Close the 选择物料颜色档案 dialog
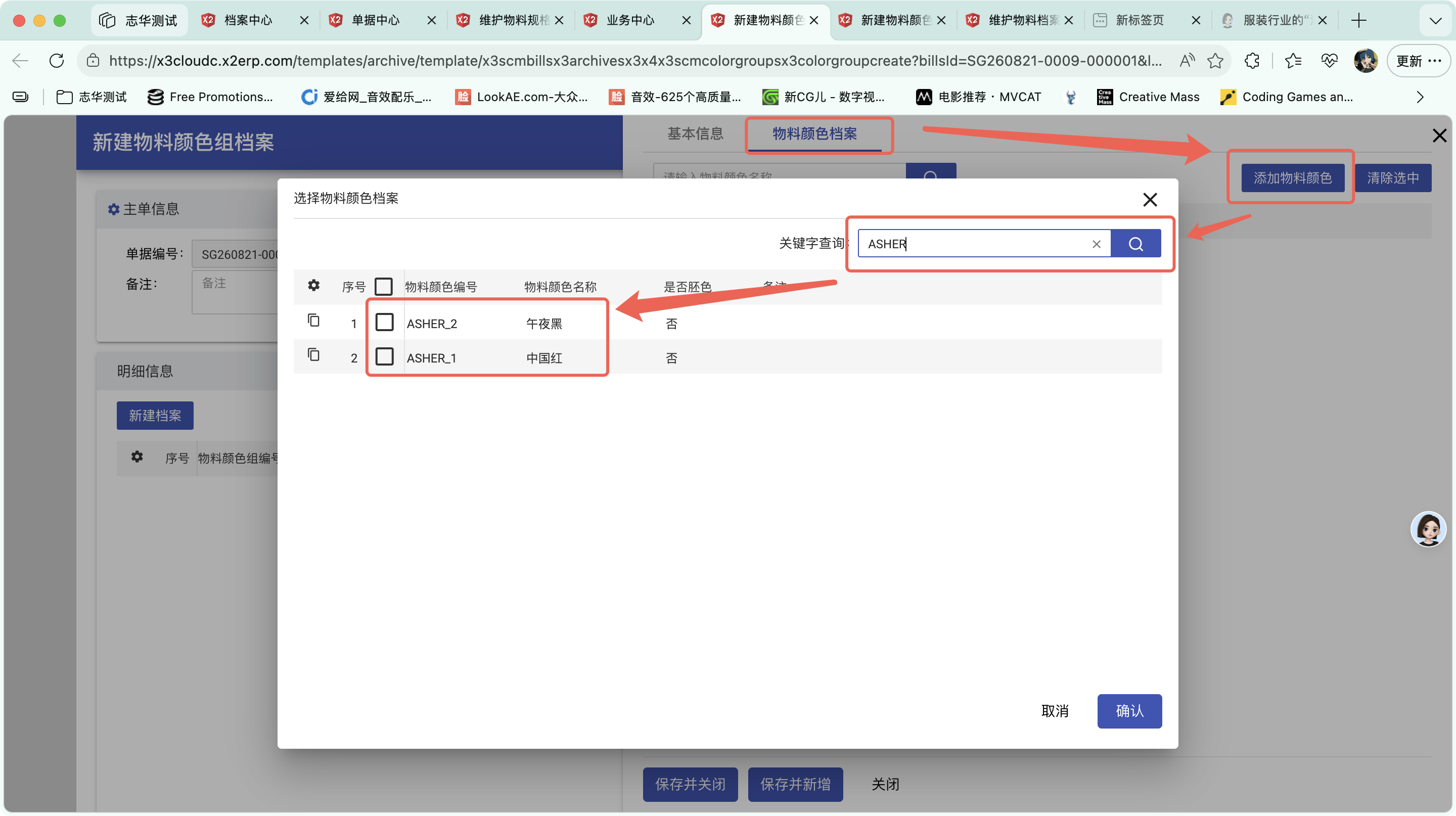The image size is (1456, 816). tap(1150, 200)
